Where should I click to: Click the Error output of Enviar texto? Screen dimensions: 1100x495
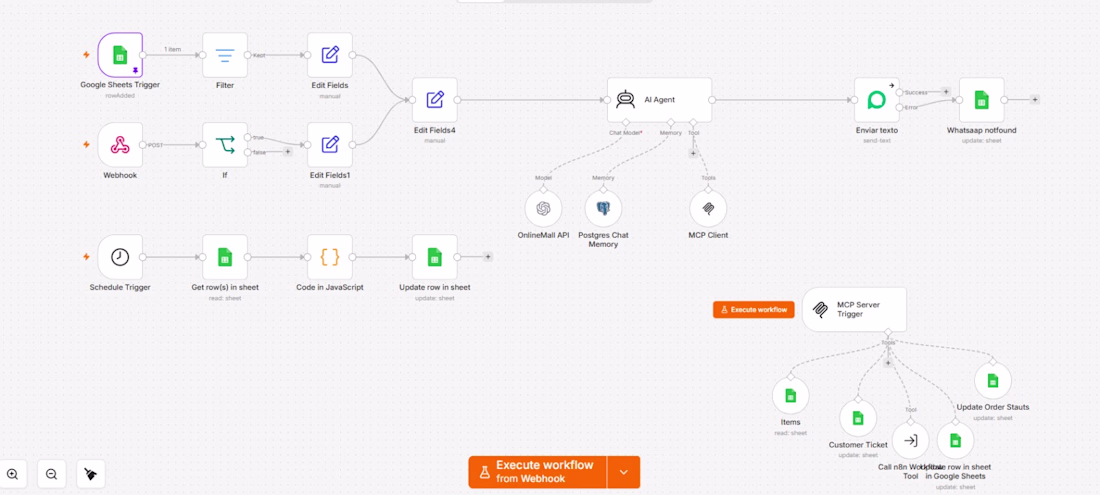899,107
